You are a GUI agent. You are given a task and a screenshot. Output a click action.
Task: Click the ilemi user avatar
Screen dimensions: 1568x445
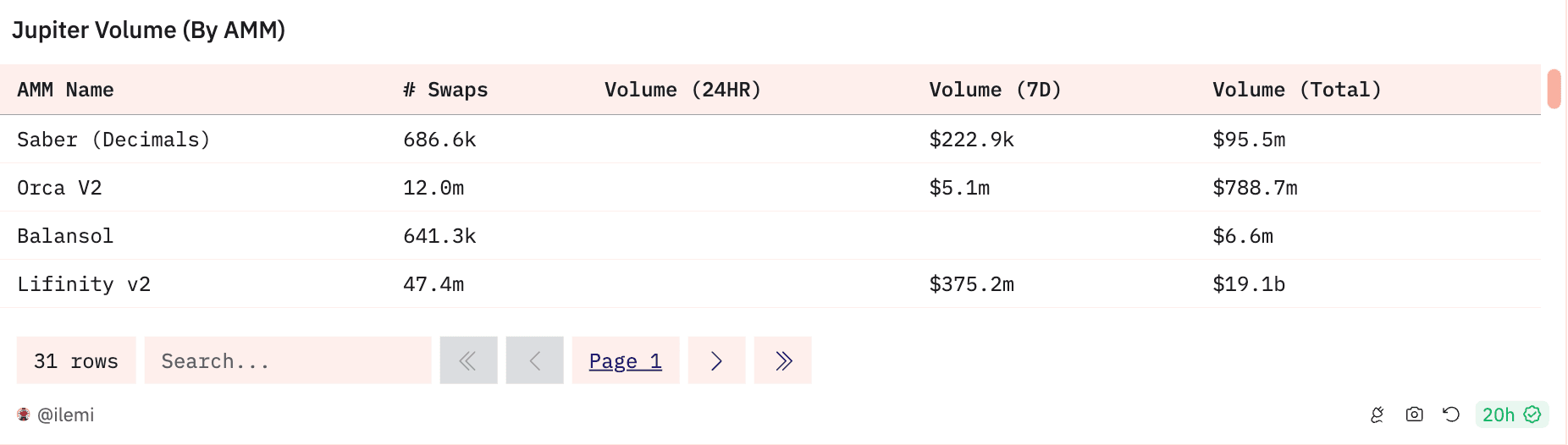24,415
